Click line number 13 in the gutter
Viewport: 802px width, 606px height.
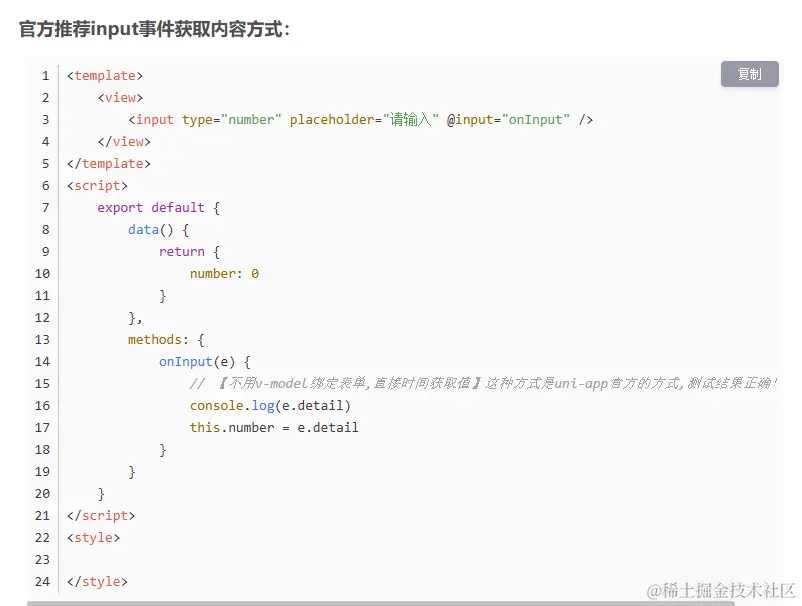pos(42,340)
